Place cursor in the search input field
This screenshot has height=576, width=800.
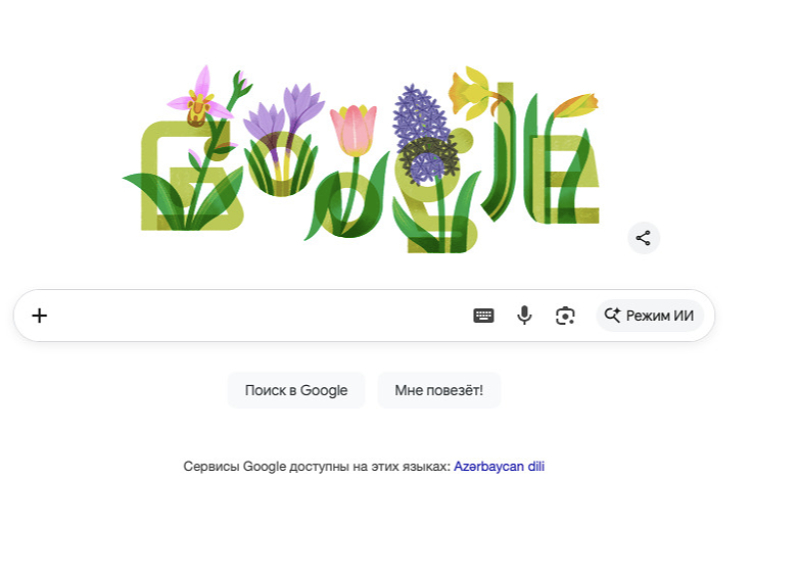pos(250,315)
